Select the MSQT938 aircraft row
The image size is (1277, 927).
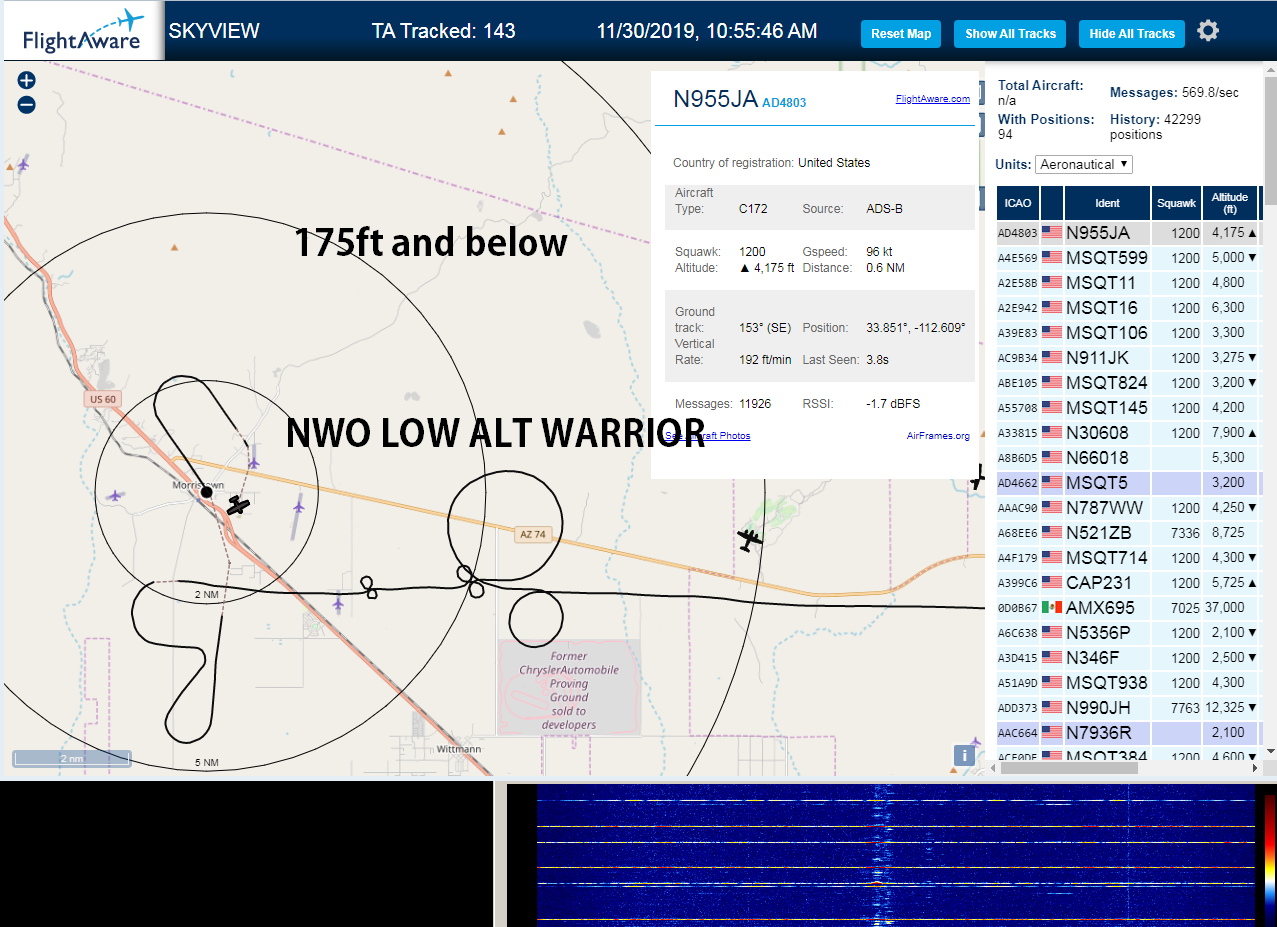point(1128,683)
